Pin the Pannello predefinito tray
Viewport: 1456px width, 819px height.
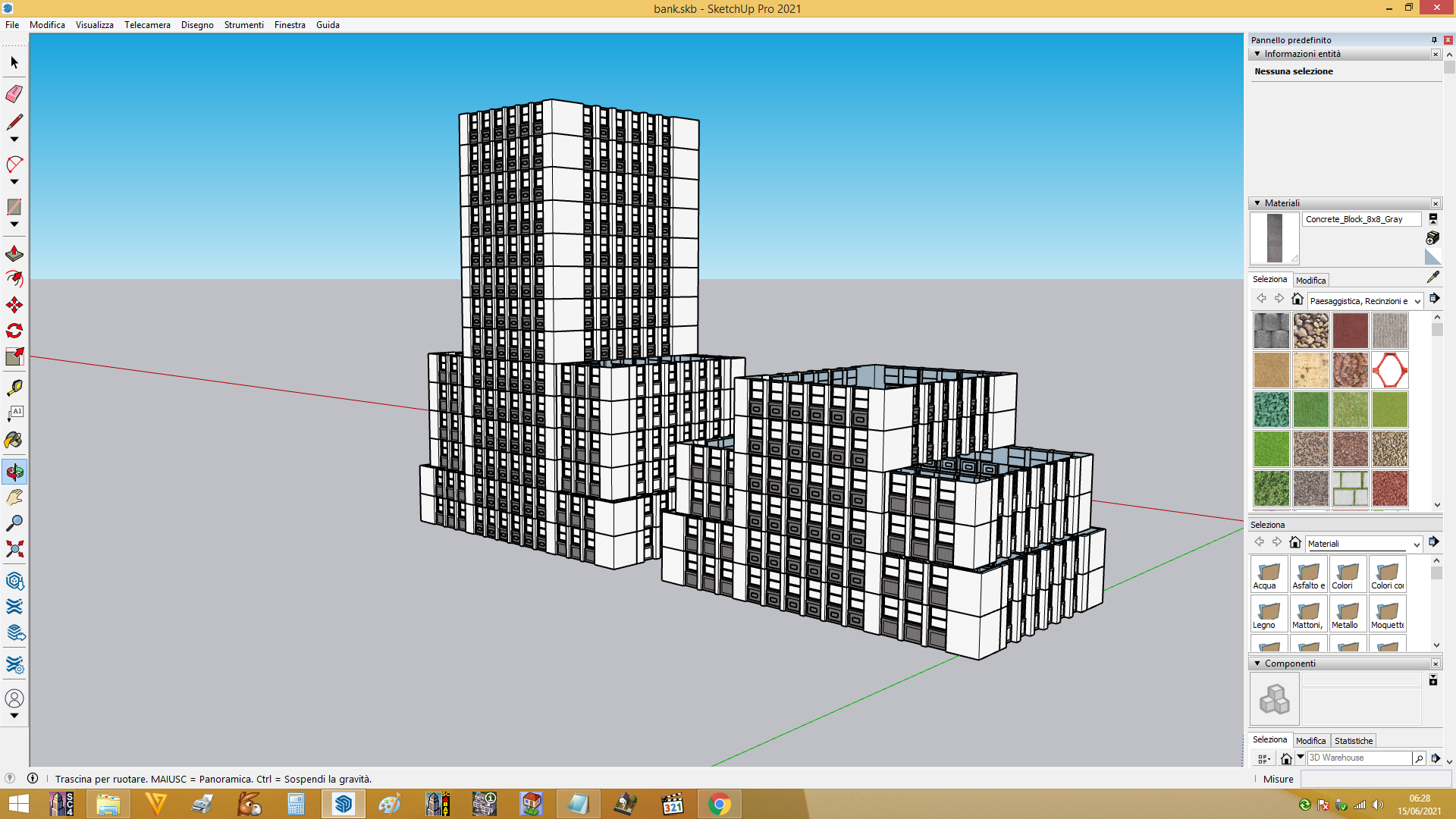click(1434, 40)
